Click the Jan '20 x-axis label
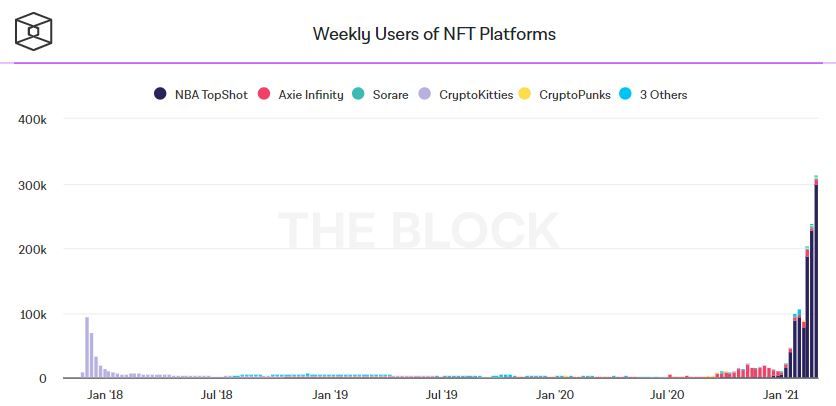The width and height of the screenshot is (836, 406). (x=554, y=395)
